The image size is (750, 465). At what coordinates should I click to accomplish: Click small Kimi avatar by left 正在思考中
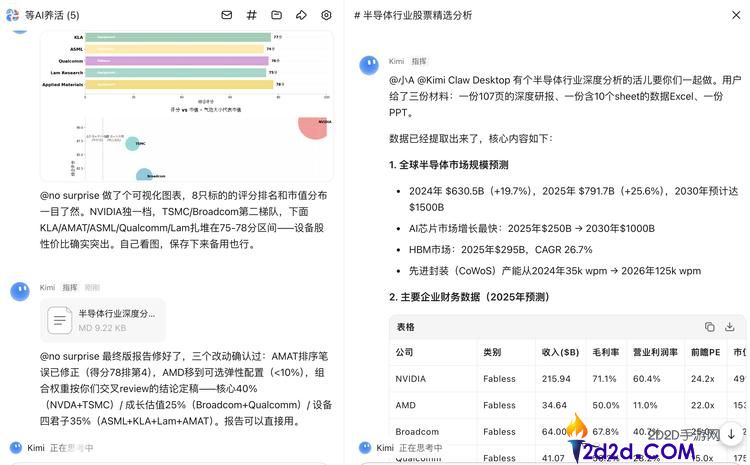pyautogui.click(x=16, y=448)
